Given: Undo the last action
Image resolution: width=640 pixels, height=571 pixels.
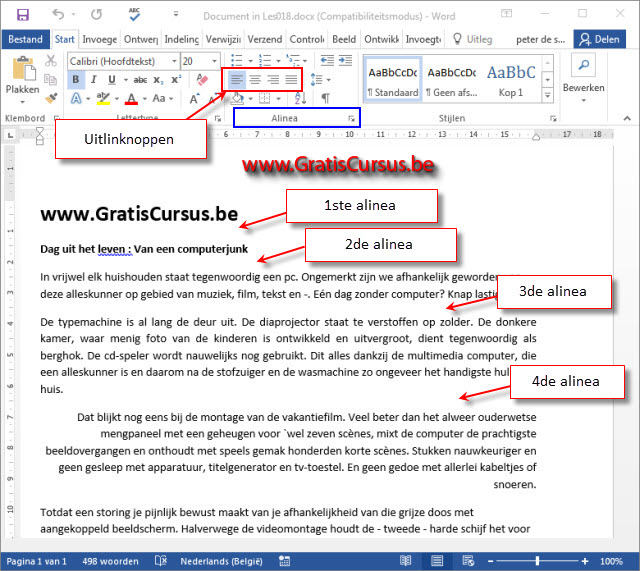Looking at the screenshot, I should (58, 15).
